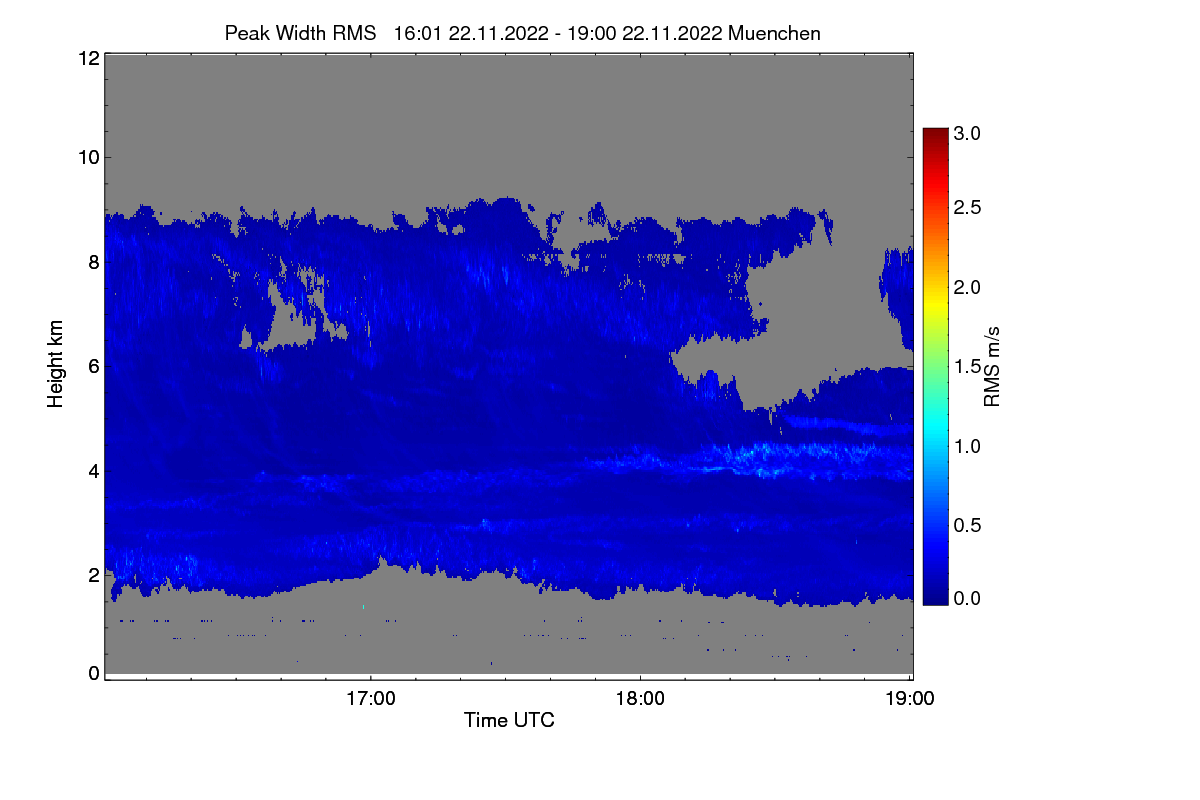Viewport: 1200px width, 800px height.
Task: Click the '3.0' color bar label
Action: coord(969,133)
